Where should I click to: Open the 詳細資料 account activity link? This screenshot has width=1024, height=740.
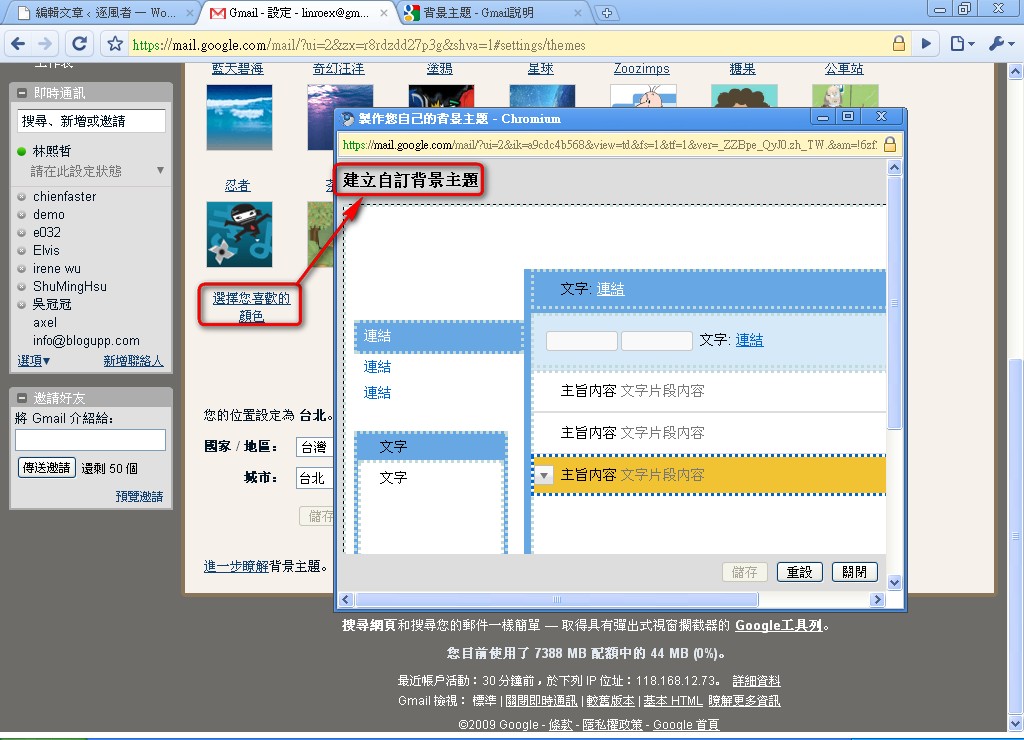[x=756, y=681]
